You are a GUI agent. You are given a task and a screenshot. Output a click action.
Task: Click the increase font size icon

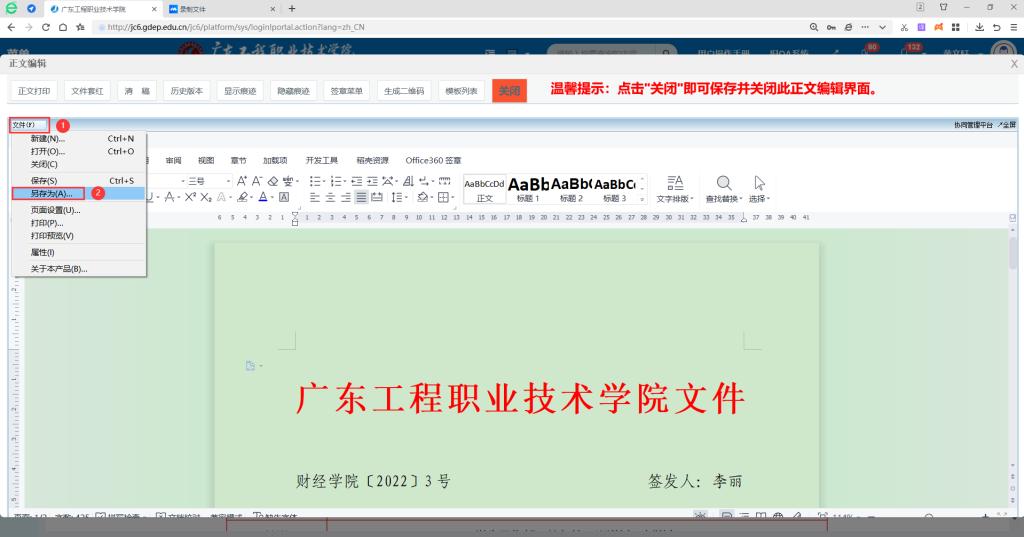(242, 181)
